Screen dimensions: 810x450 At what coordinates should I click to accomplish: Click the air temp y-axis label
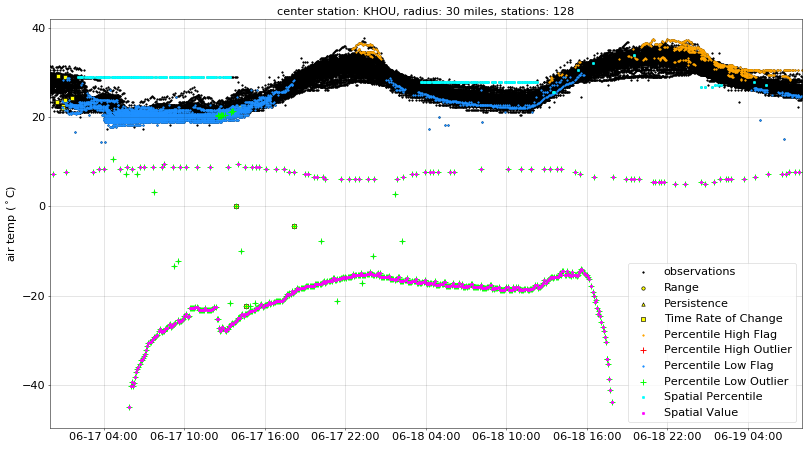(12, 224)
